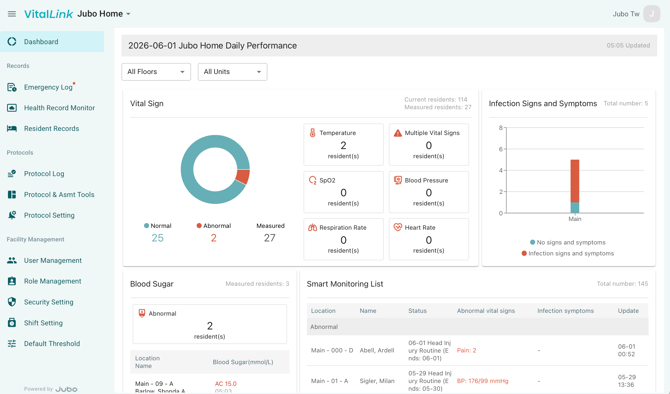Click the Blood Sugar abnormal icon
Image resolution: width=670 pixels, height=394 pixels.
[x=142, y=313]
